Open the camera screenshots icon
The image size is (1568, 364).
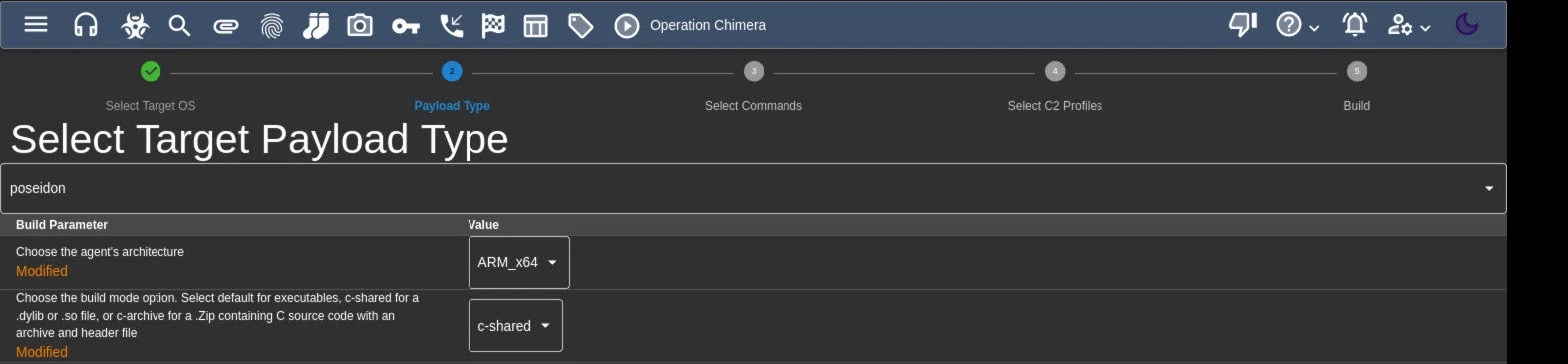click(360, 25)
